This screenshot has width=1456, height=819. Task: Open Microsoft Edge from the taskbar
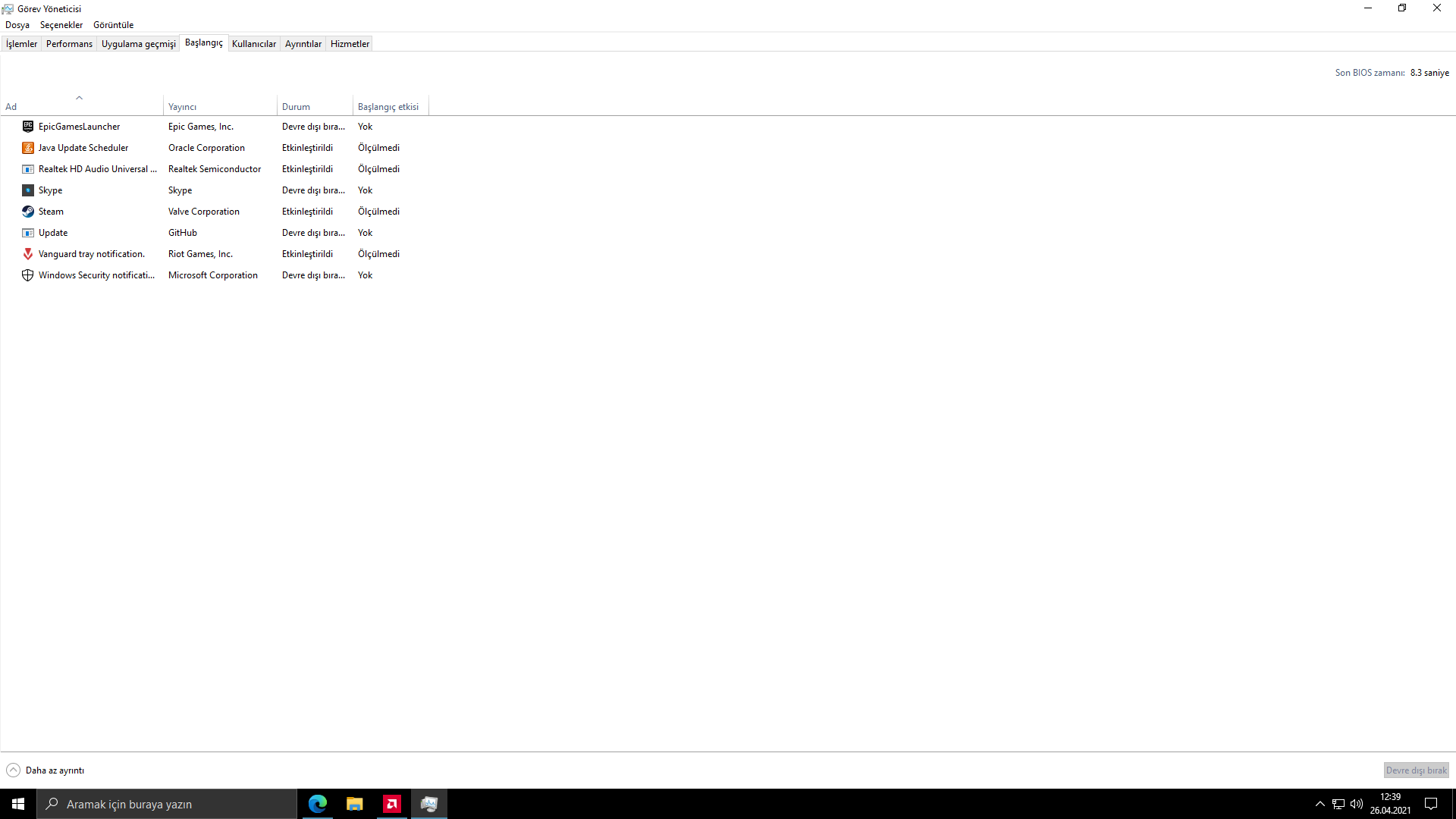point(318,804)
